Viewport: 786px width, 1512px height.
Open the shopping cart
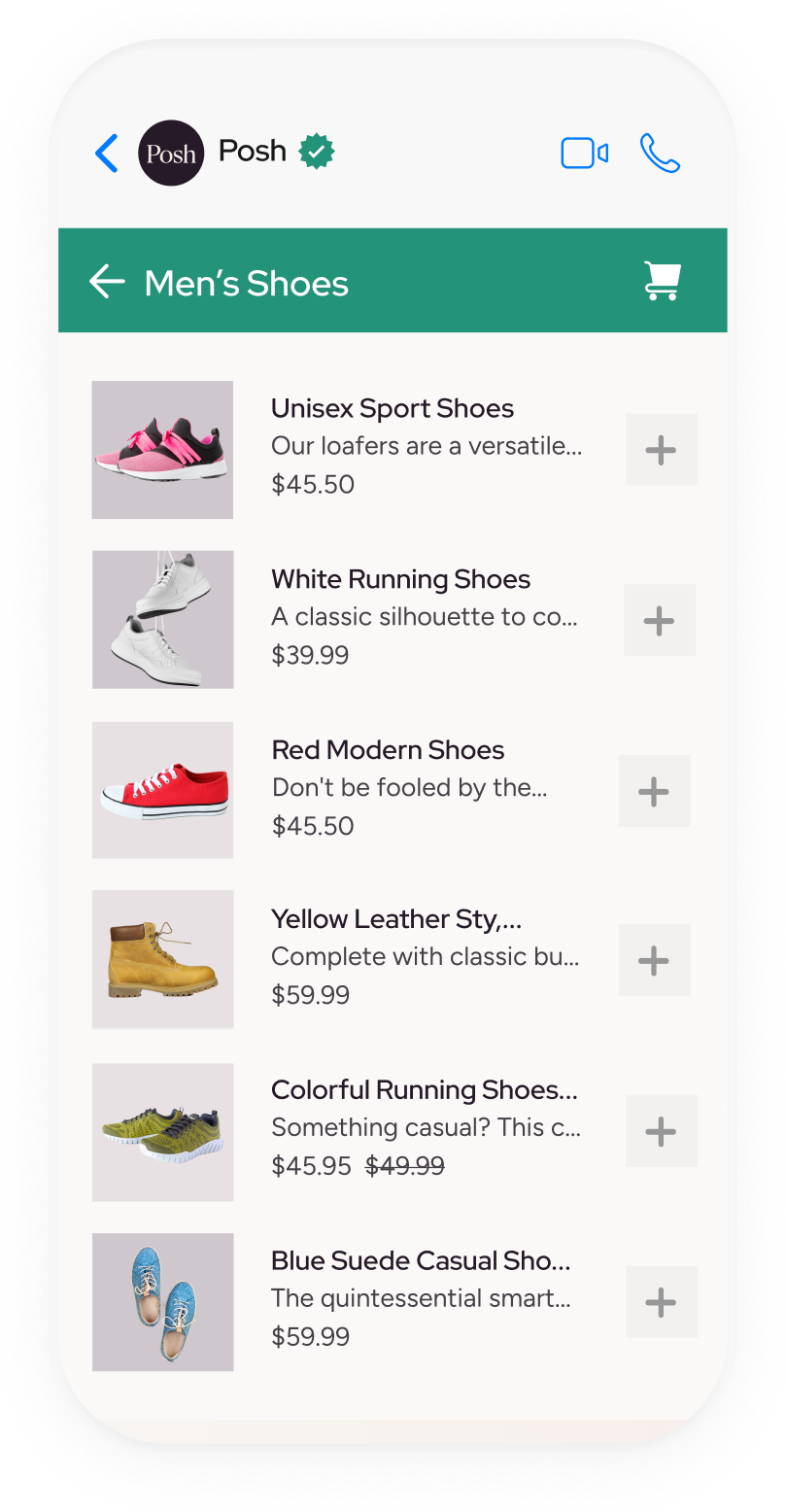coord(663,282)
